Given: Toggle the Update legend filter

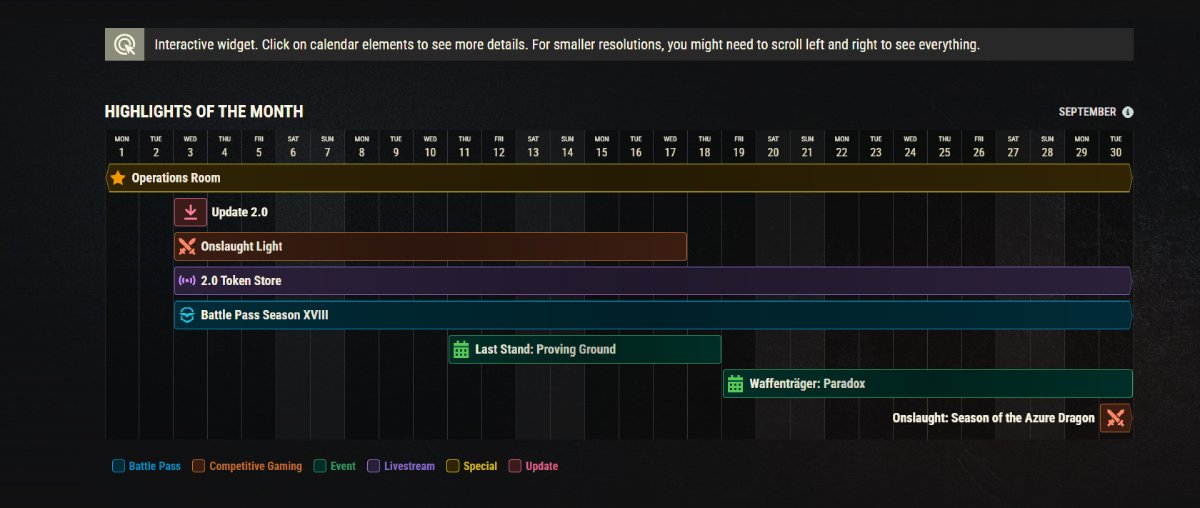Looking at the screenshot, I should point(533,466).
